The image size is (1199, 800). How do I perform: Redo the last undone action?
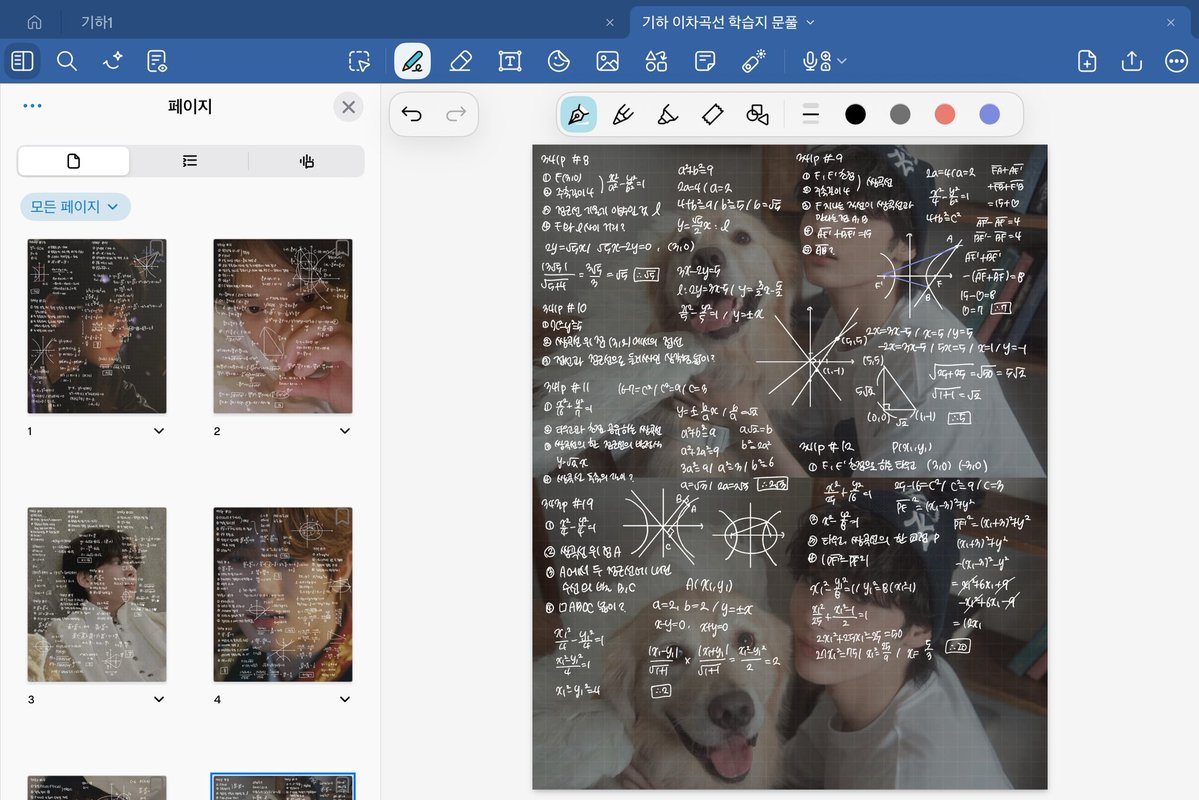pyautogui.click(x=456, y=115)
